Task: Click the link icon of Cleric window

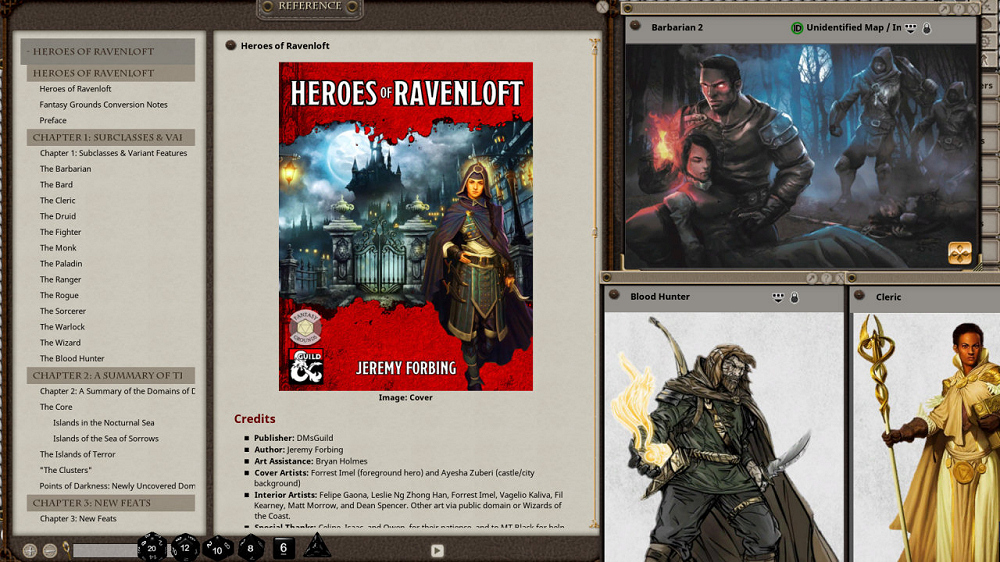Action: click(x=859, y=295)
